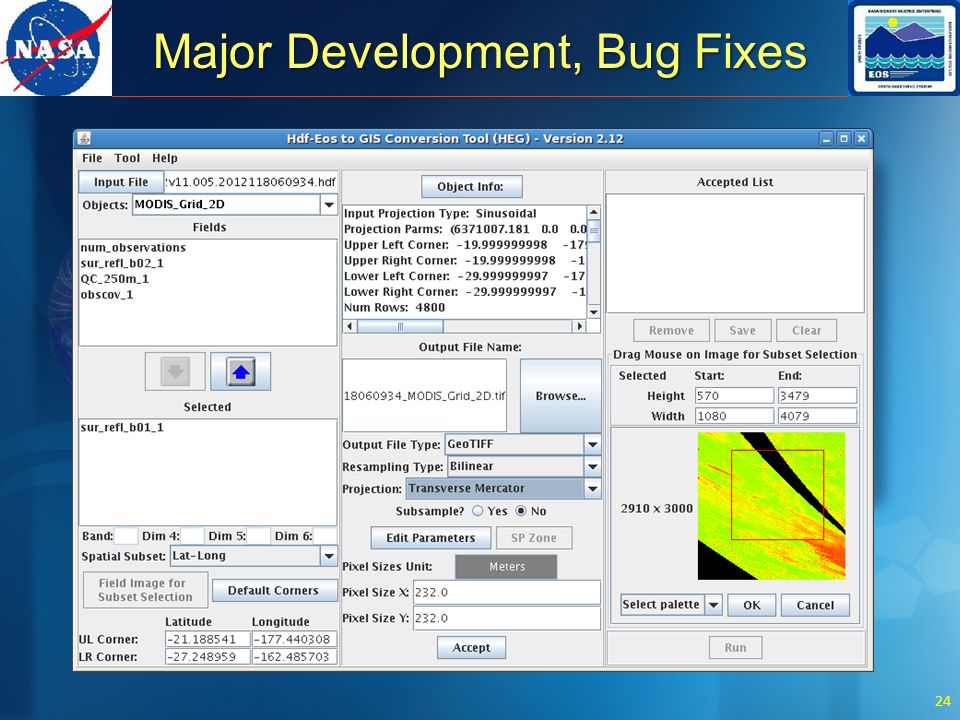Close the HEG Conversion Tool window

(x=861, y=139)
